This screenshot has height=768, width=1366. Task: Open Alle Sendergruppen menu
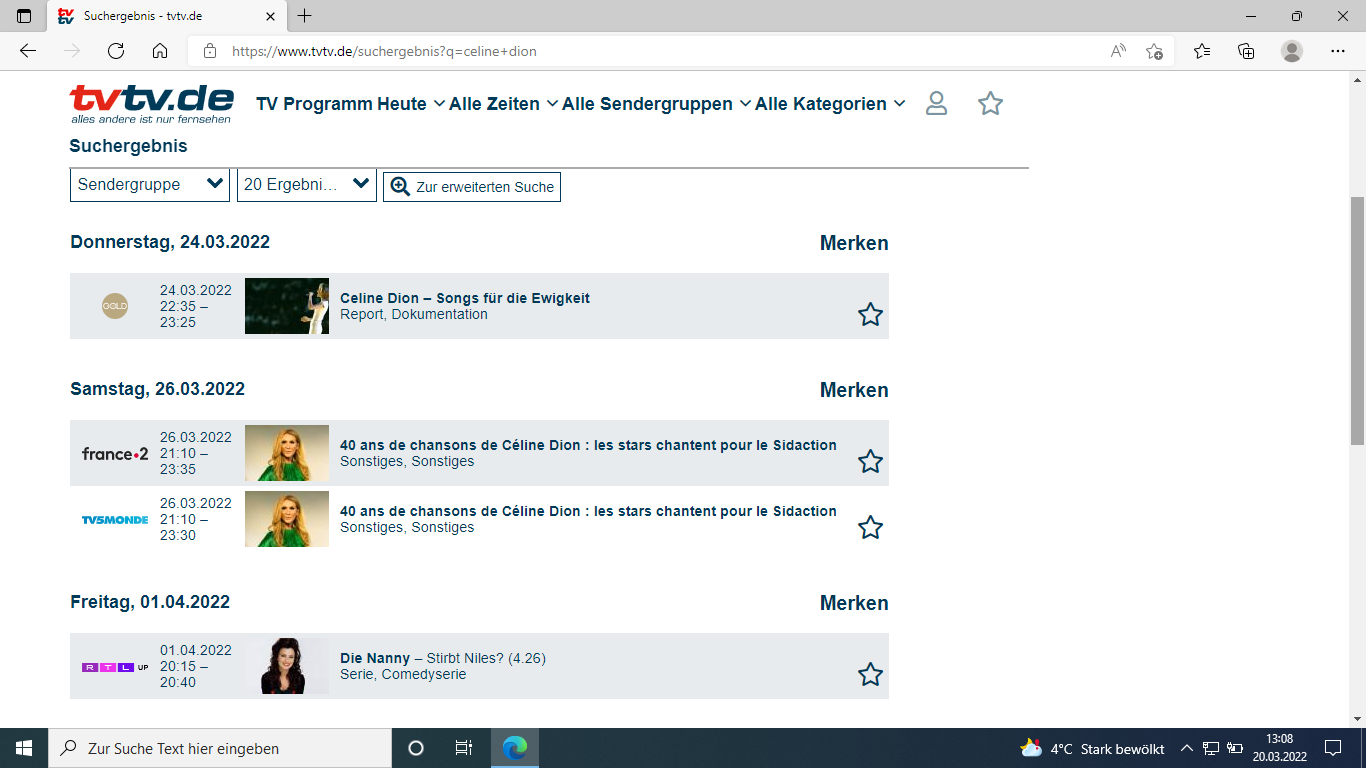[x=657, y=104]
